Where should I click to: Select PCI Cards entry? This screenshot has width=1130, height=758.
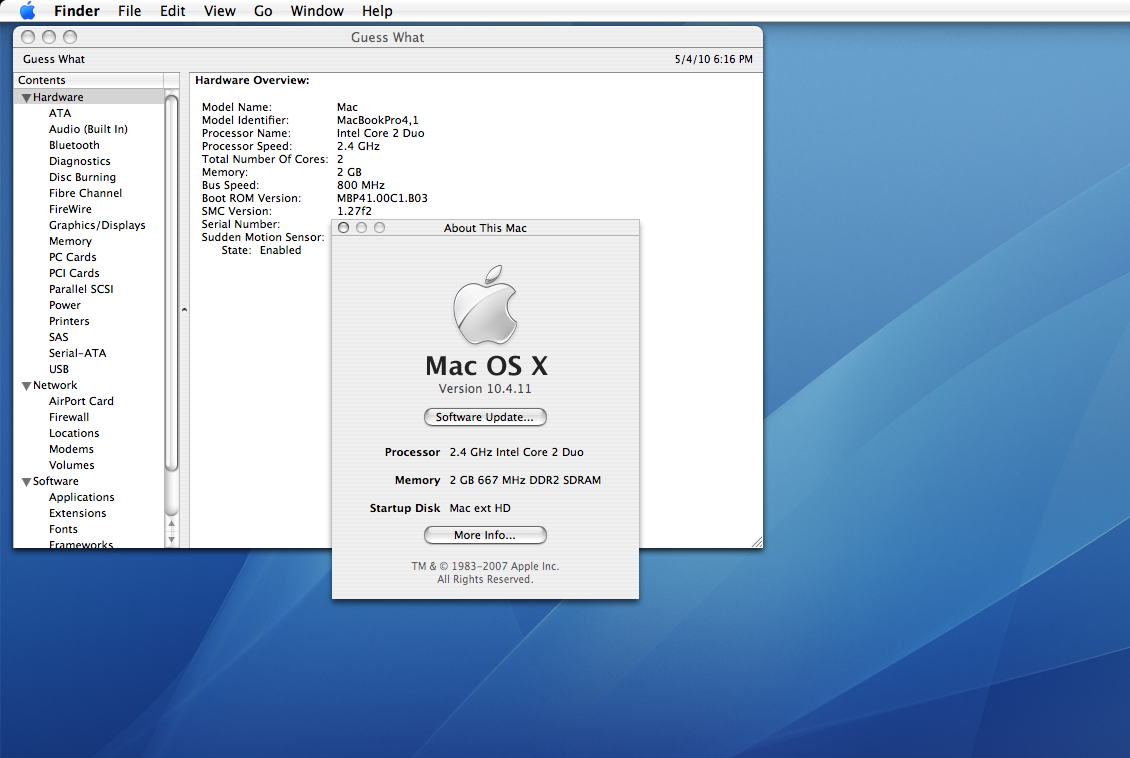click(74, 273)
